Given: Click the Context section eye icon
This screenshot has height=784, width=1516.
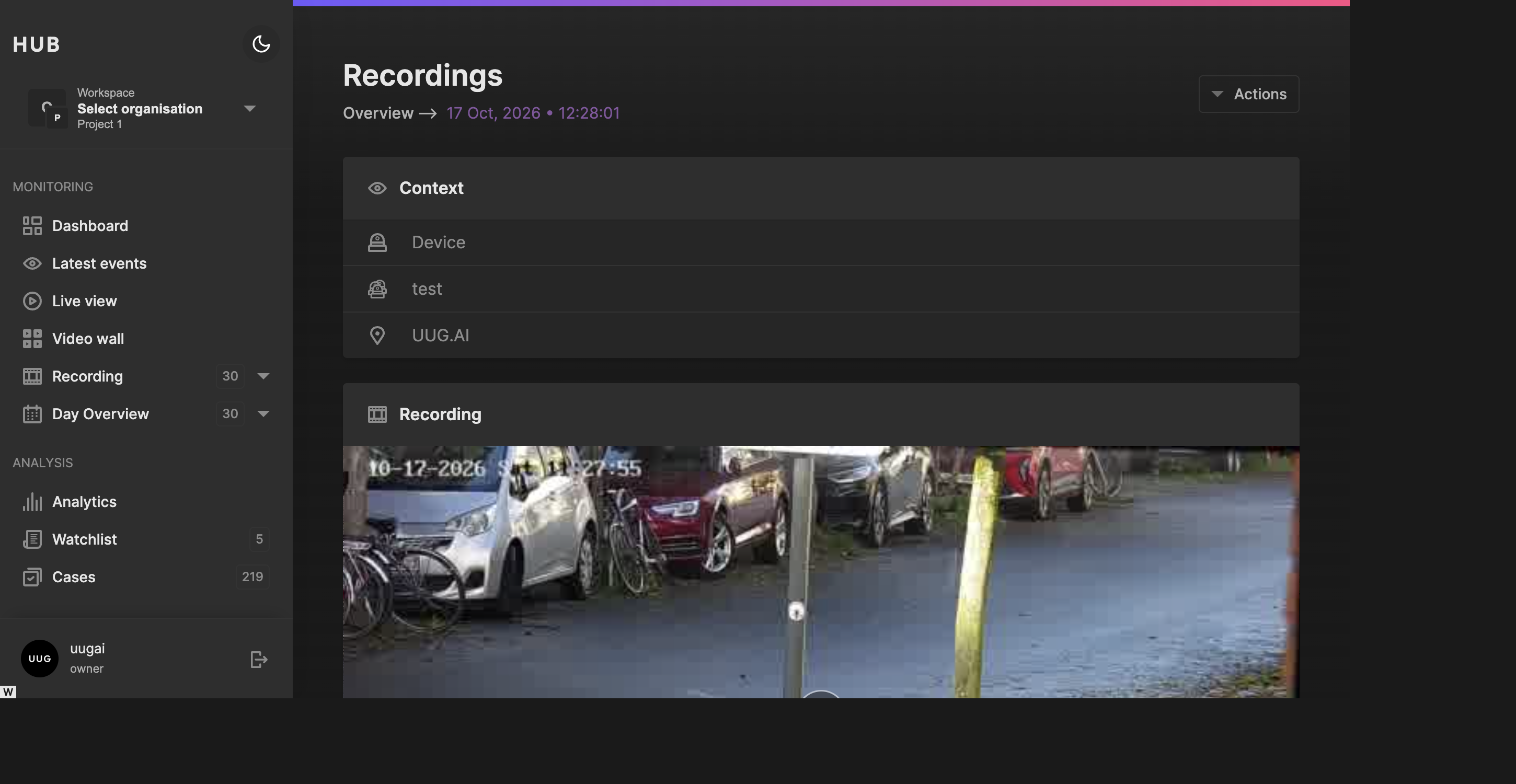Looking at the screenshot, I should coord(377,188).
